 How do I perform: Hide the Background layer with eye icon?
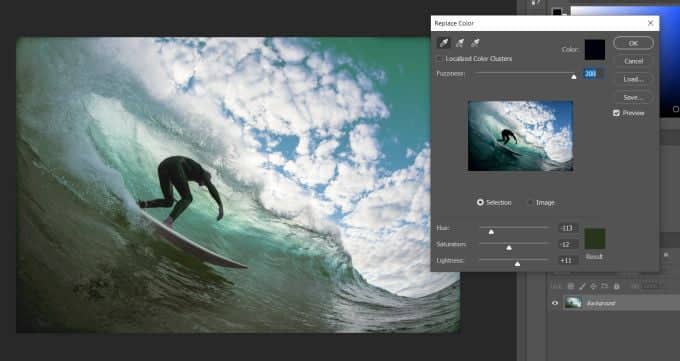[x=555, y=303]
